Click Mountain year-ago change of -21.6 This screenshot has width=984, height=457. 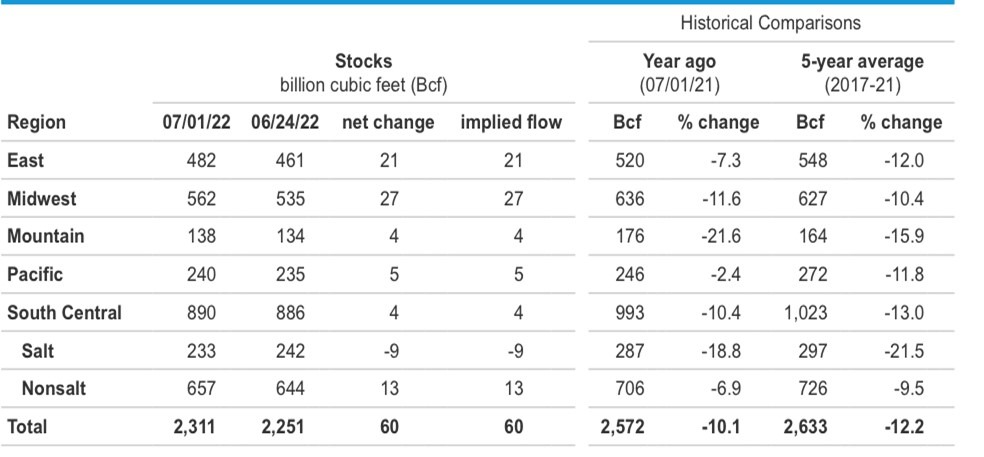pyautogui.click(x=721, y=237)
